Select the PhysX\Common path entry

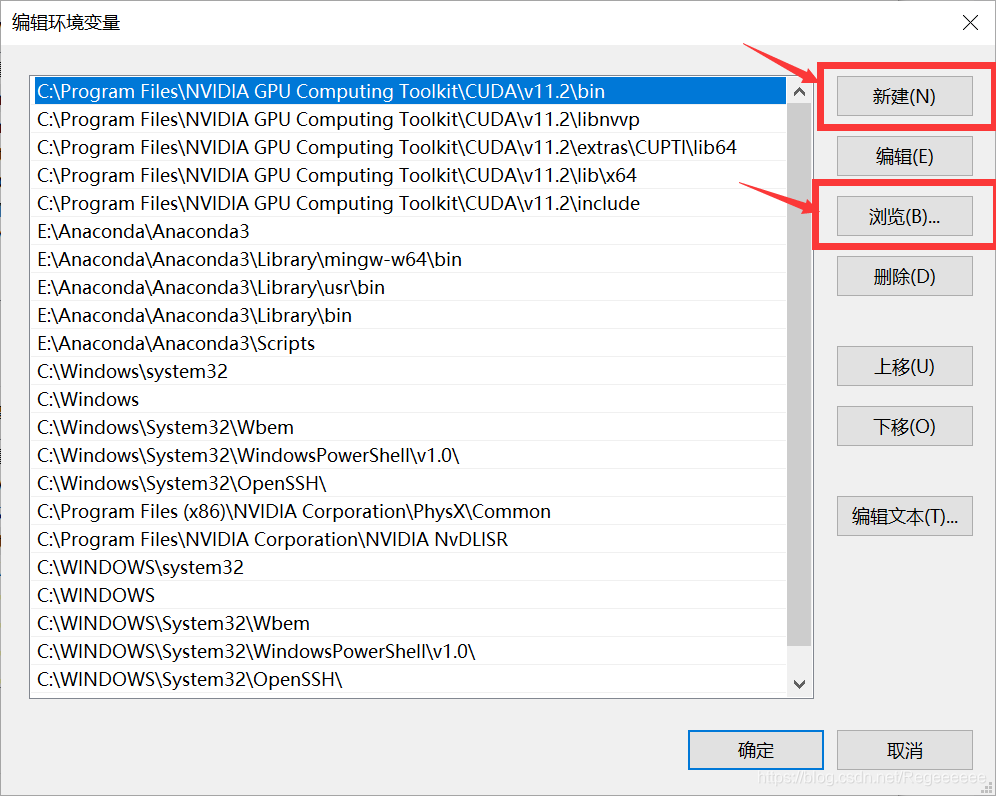[x=410, y=510]
